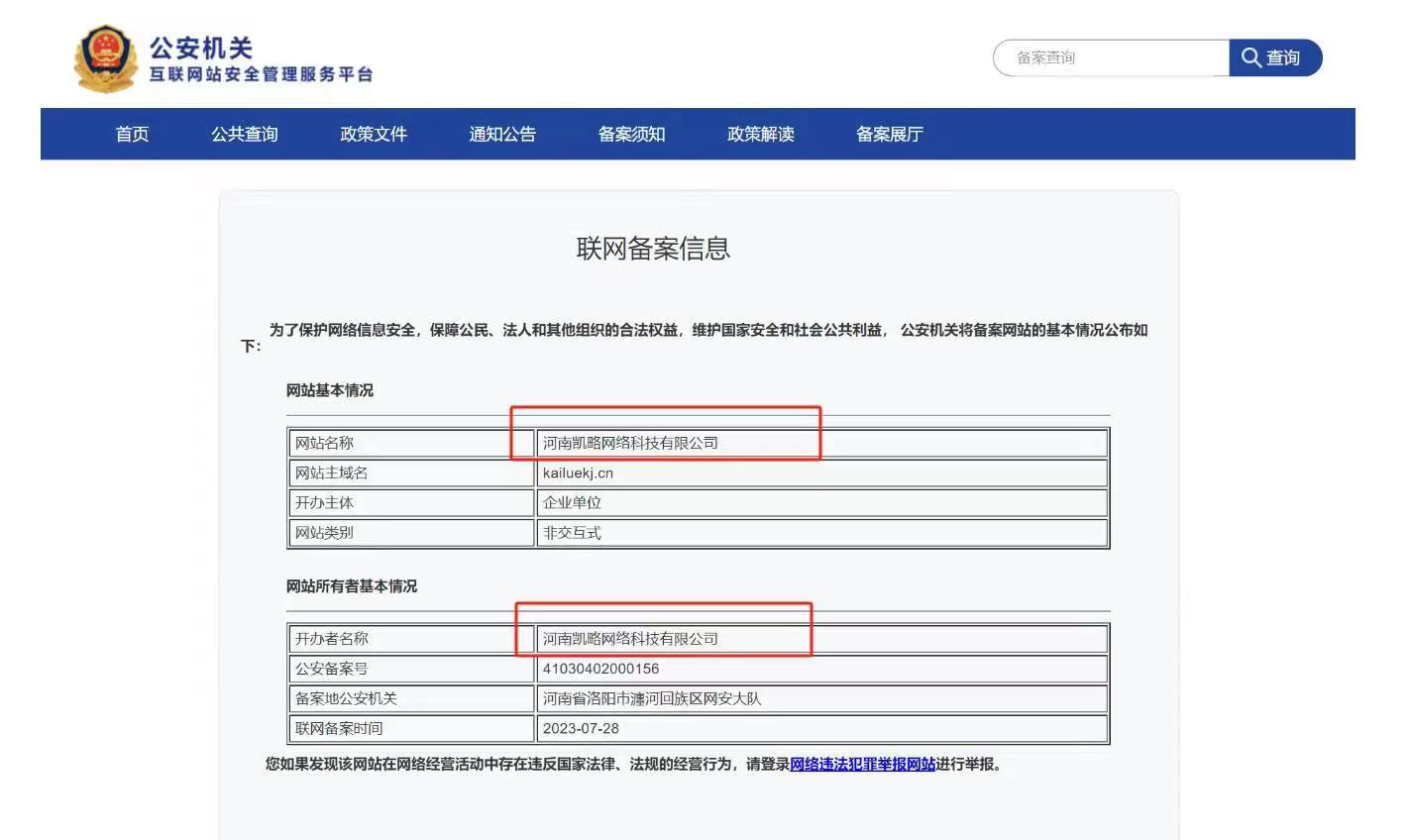The height and width of the screenshot is (840, 1413).
Task: Open 通知公告 from the nav bar
Action: coord(501,134)
